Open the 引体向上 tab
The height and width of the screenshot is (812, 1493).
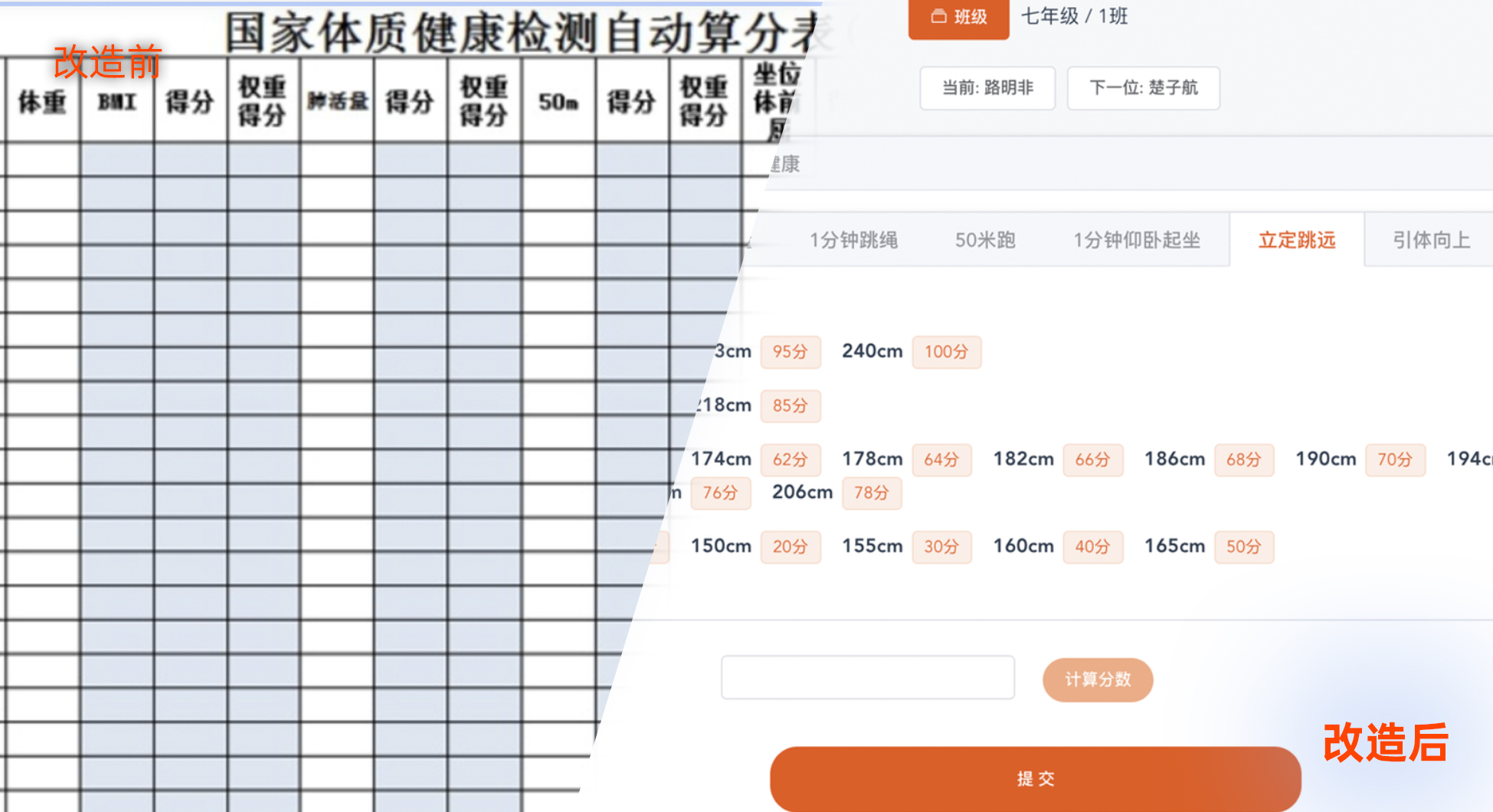(1432, 240)
